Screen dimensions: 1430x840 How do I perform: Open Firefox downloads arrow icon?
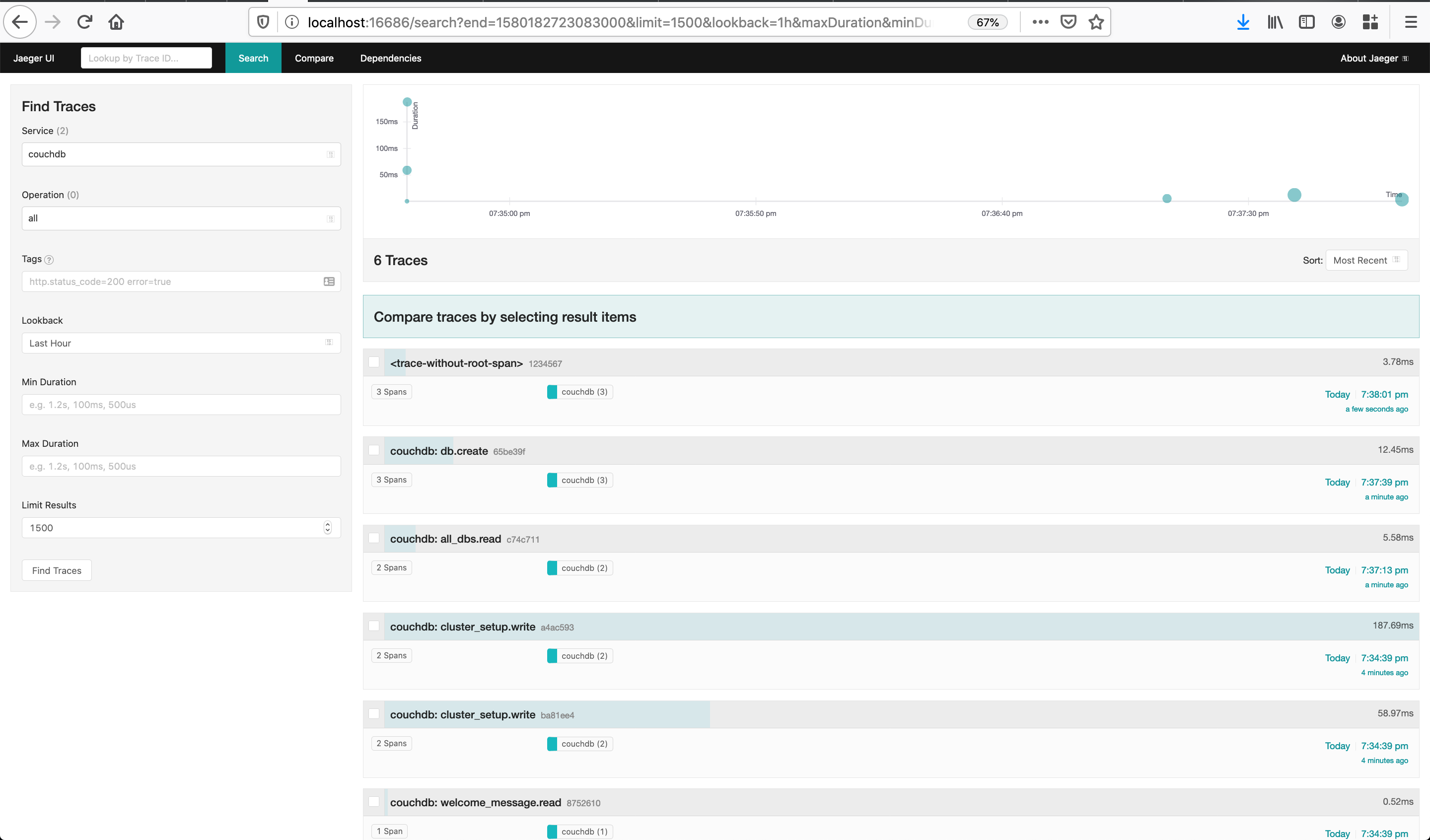(x=1243, y=22)
